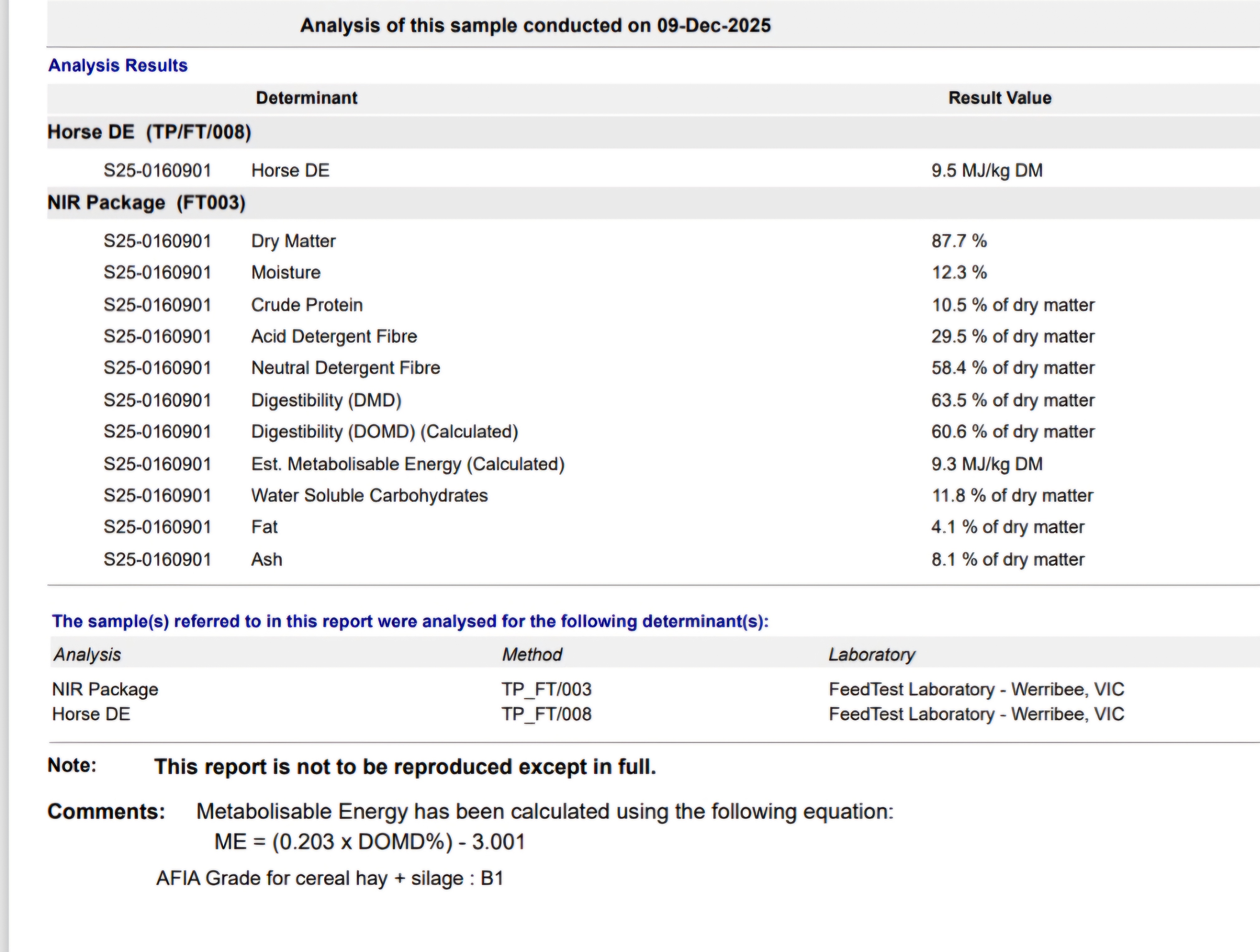Click the Crude Protein determinant text
This screenshot has width=1260, height=952.
pos(307,305)
